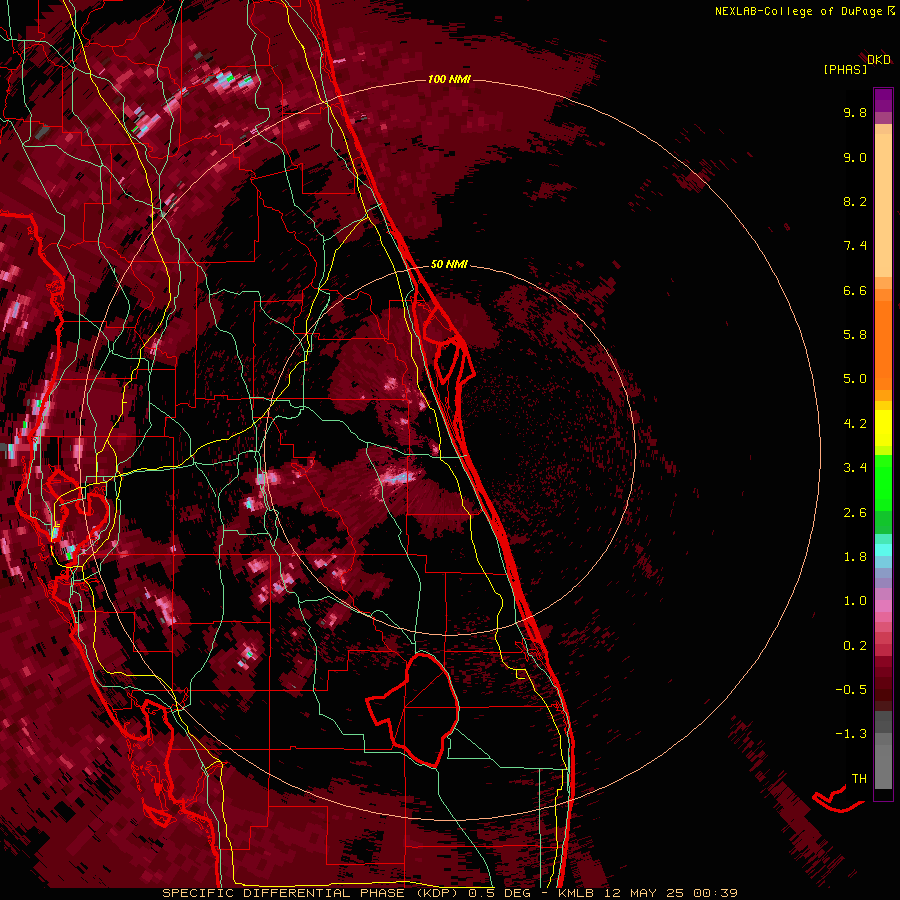Image resolution: width=900 pixels, height=900 pixels.
Task: Click the 2.6 color scale value
Action: [855, 513]
